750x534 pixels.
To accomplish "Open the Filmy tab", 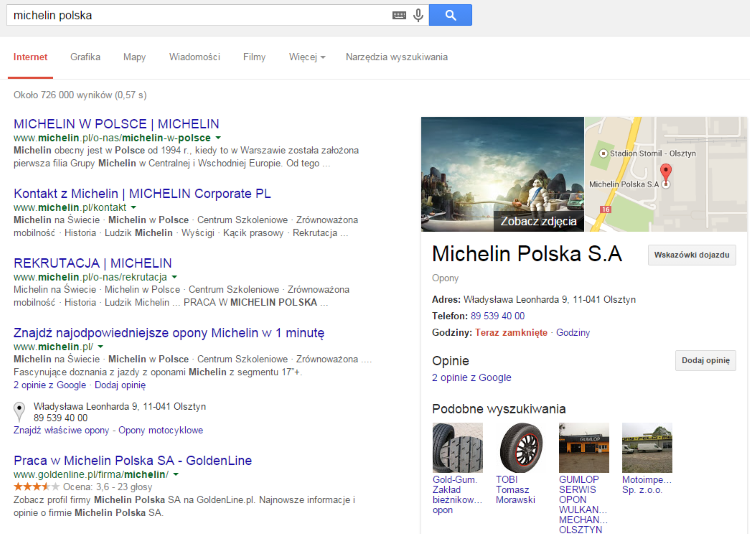I will pos(254,57).
